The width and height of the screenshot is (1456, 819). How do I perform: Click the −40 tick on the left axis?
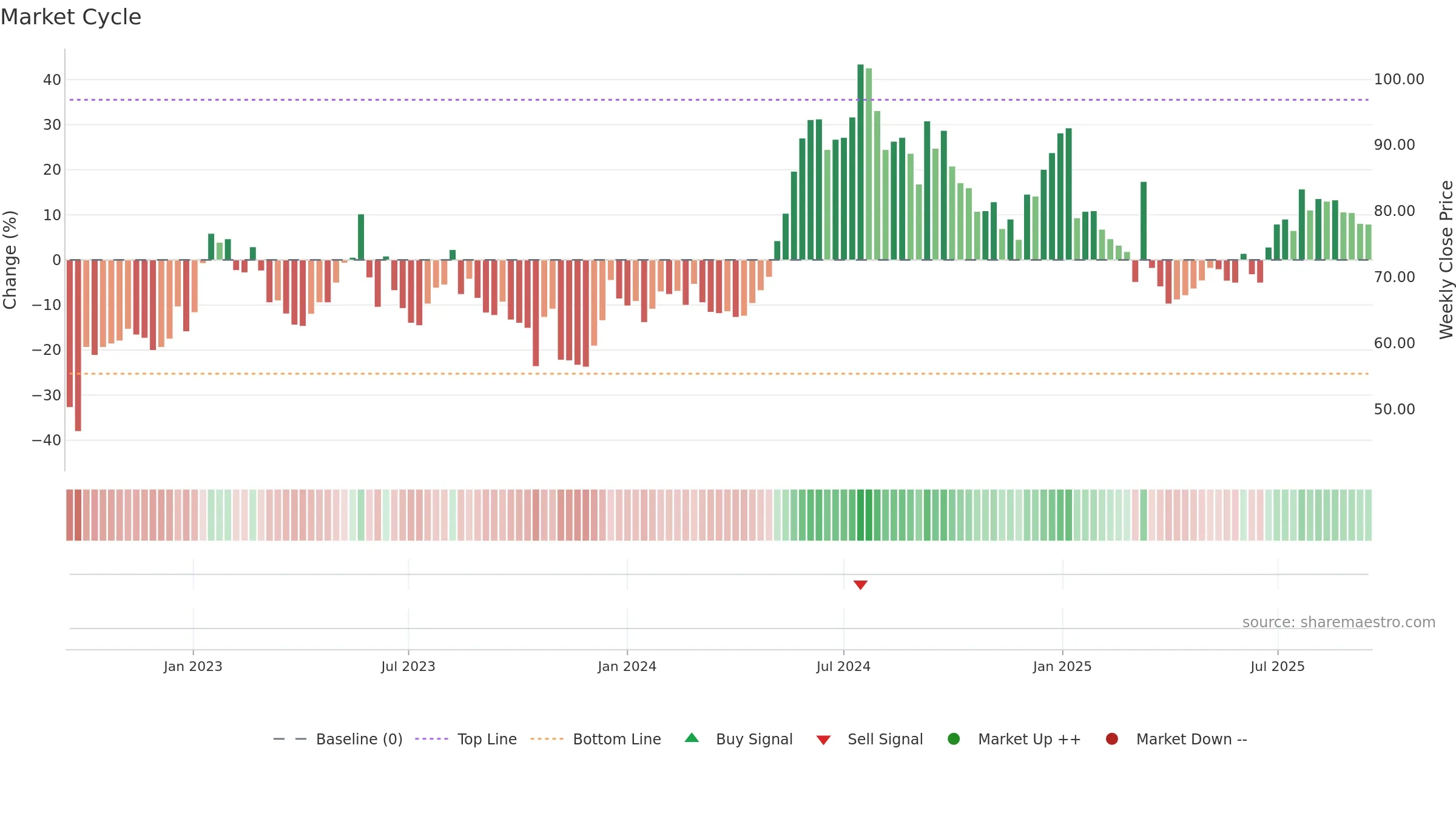(x=47, y=440)
